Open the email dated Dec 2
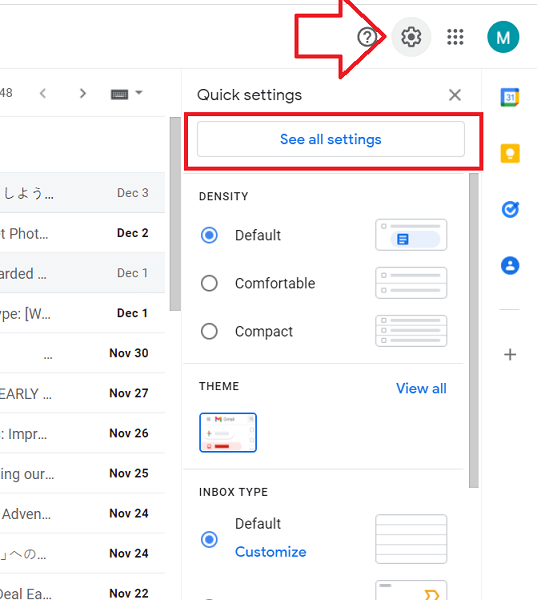This screenshot has height=600, width=537. pos(82,233)
